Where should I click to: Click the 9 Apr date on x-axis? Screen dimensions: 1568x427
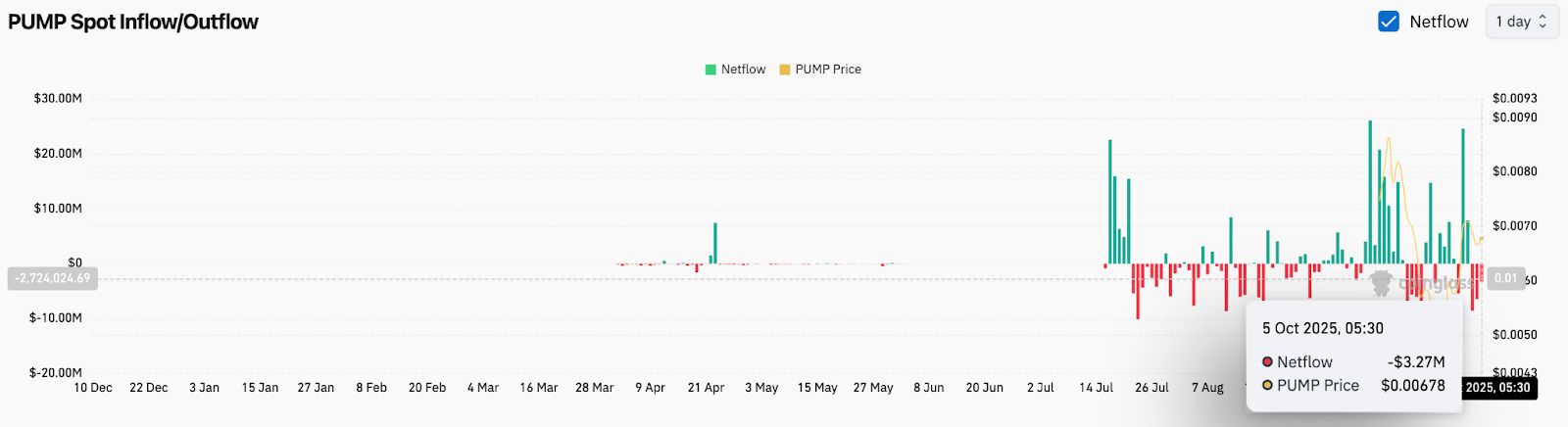coord(650,388)
